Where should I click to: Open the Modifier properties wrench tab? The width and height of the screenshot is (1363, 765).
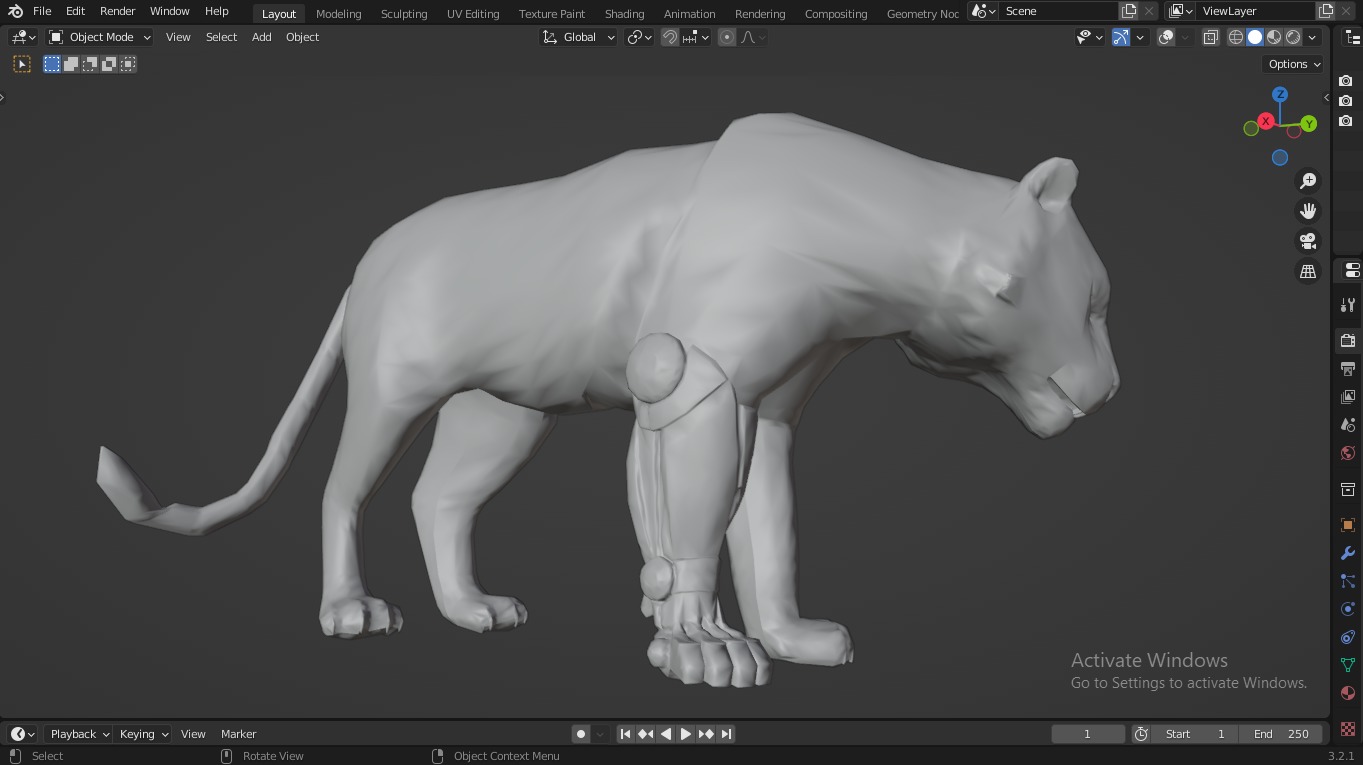pyautogui.click(x=1348, y=553)
